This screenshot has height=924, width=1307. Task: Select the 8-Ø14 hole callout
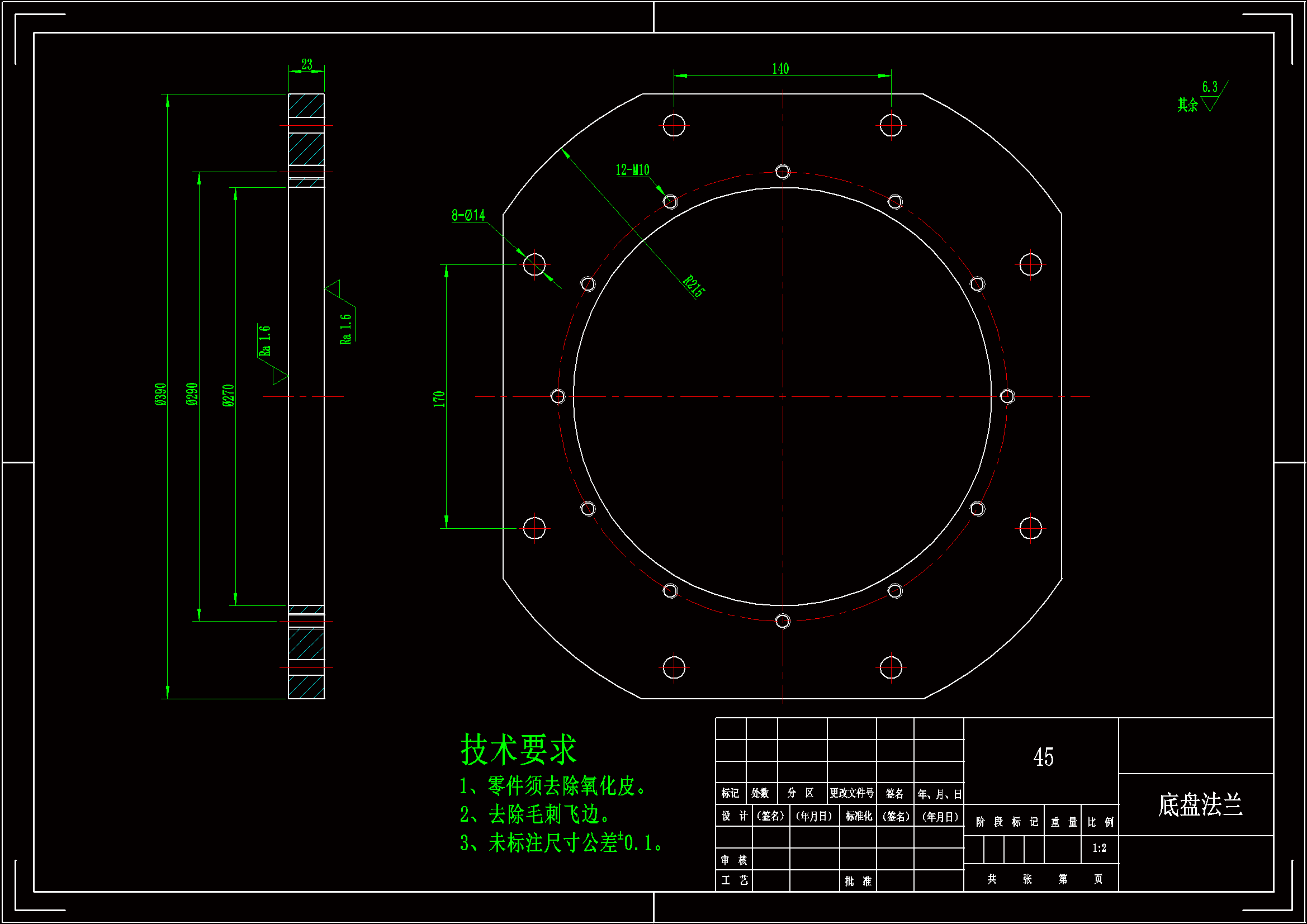[468, 215]
